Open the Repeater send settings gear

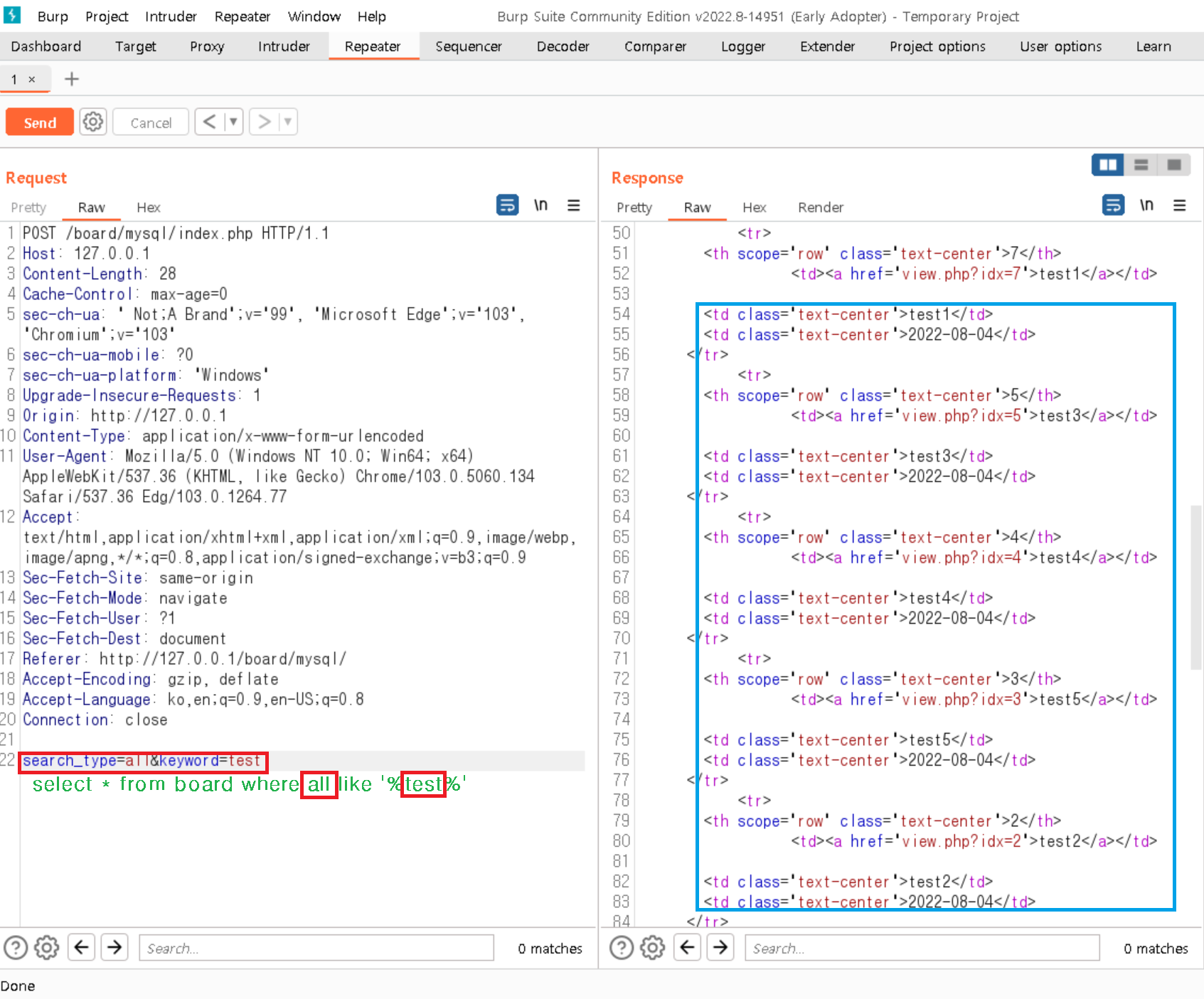(92, 122)
